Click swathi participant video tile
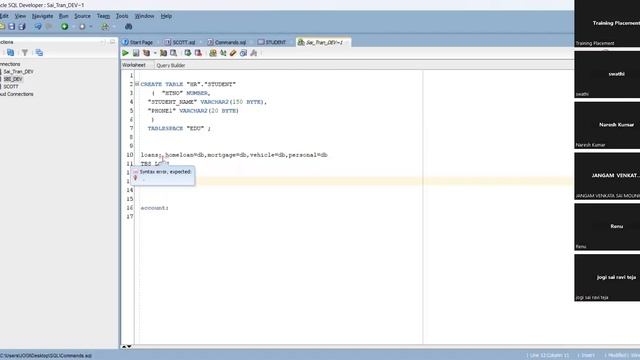This screenshot has height=360, width=640. click(x=607, y=74)
